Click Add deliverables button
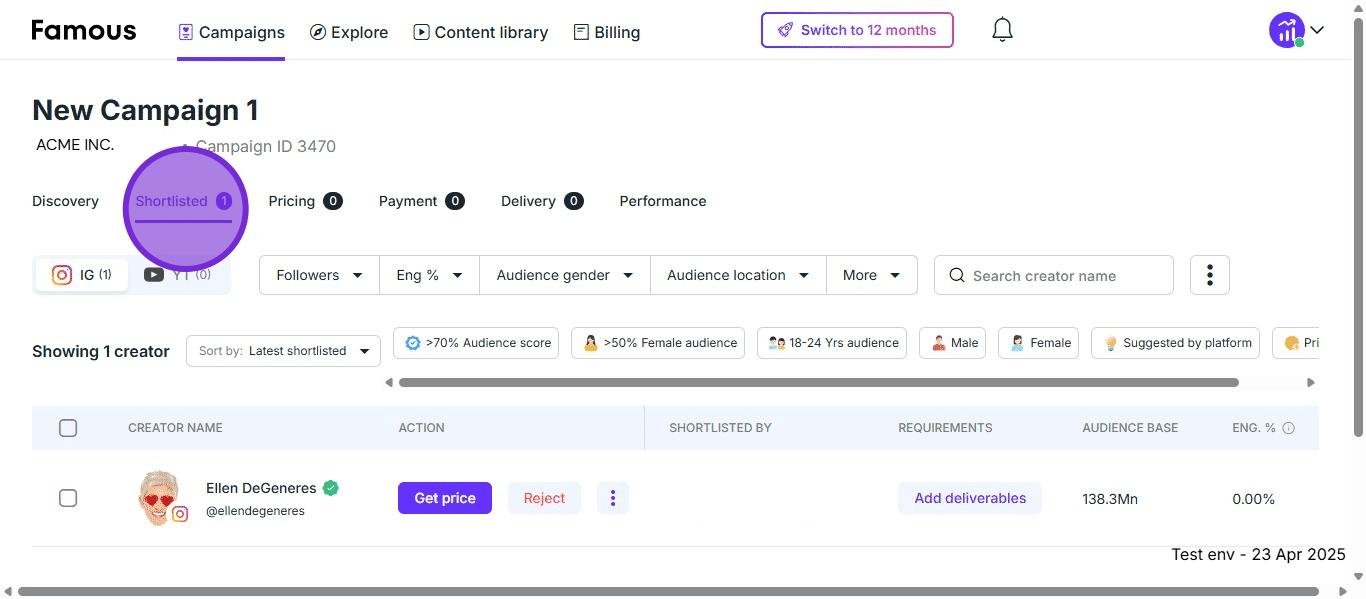 [970, 498]
